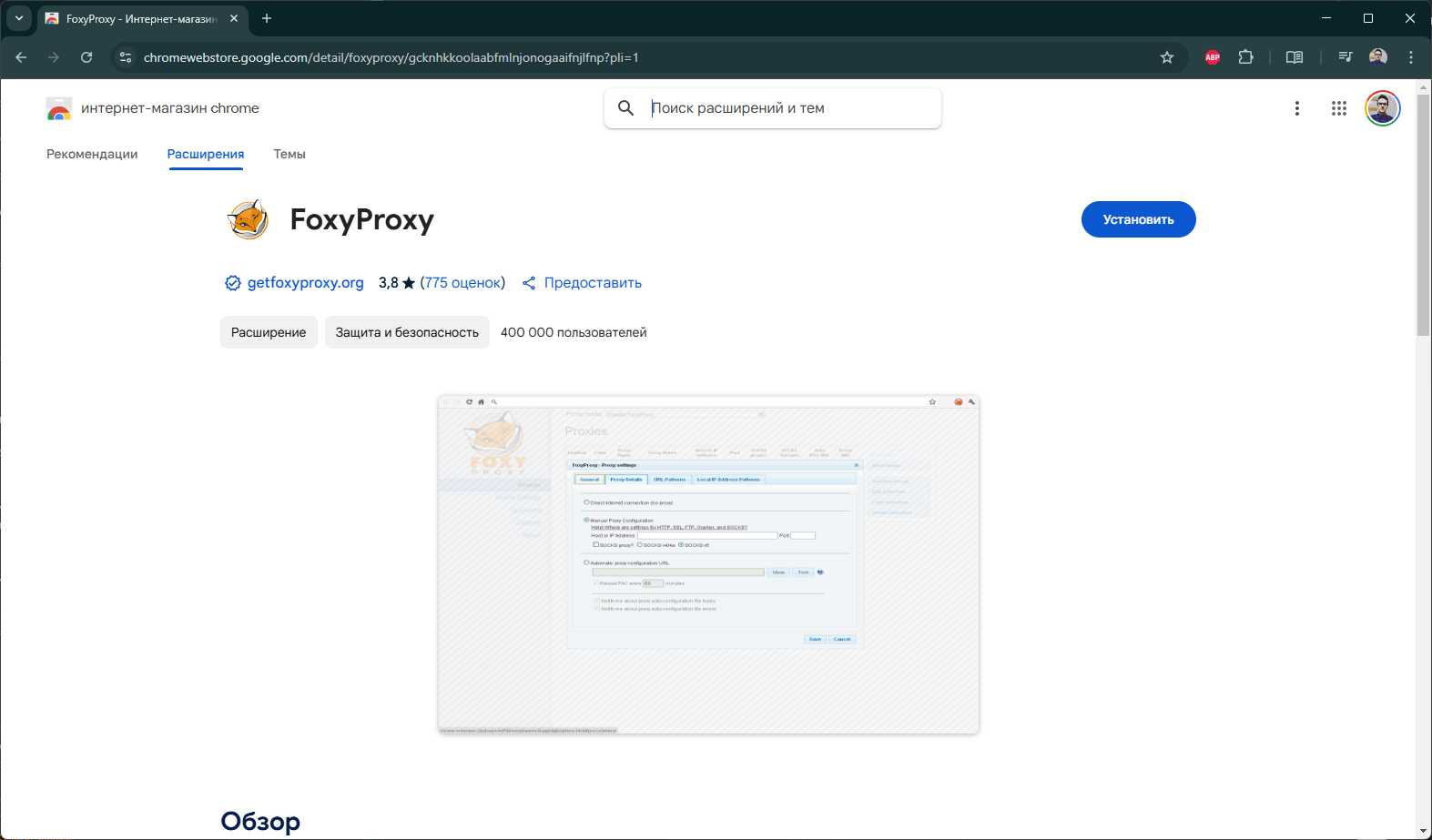Open the 775 оценок ratings link

point(462,283)
